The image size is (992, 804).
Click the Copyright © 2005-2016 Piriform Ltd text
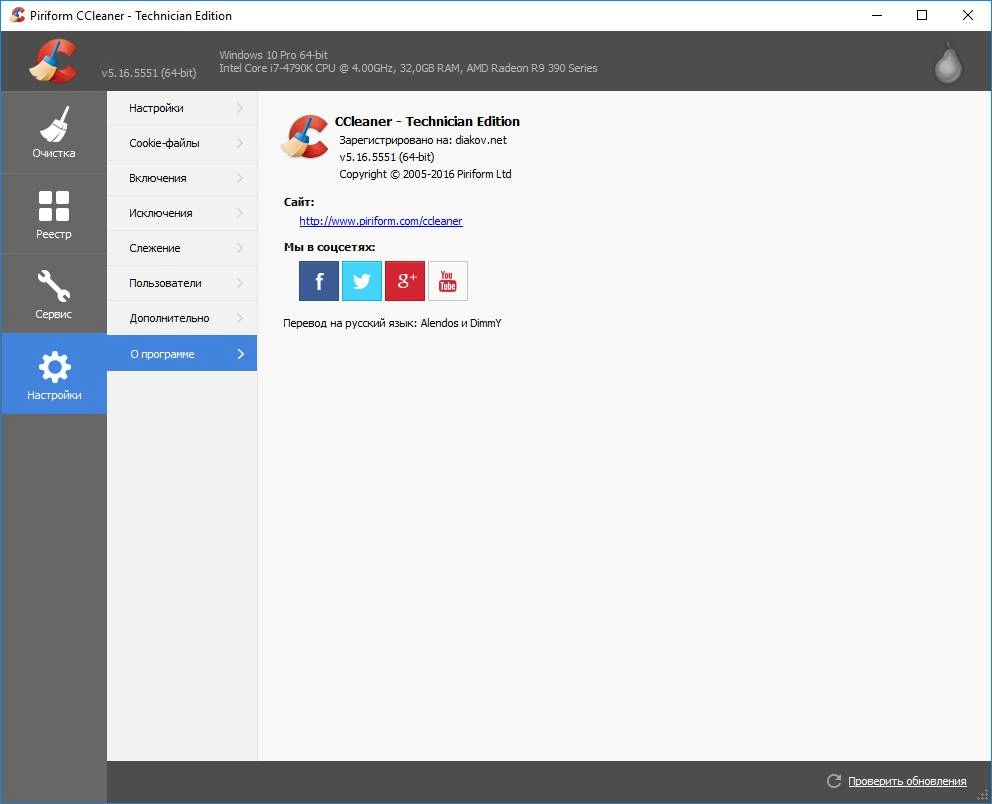click(425, 174)
